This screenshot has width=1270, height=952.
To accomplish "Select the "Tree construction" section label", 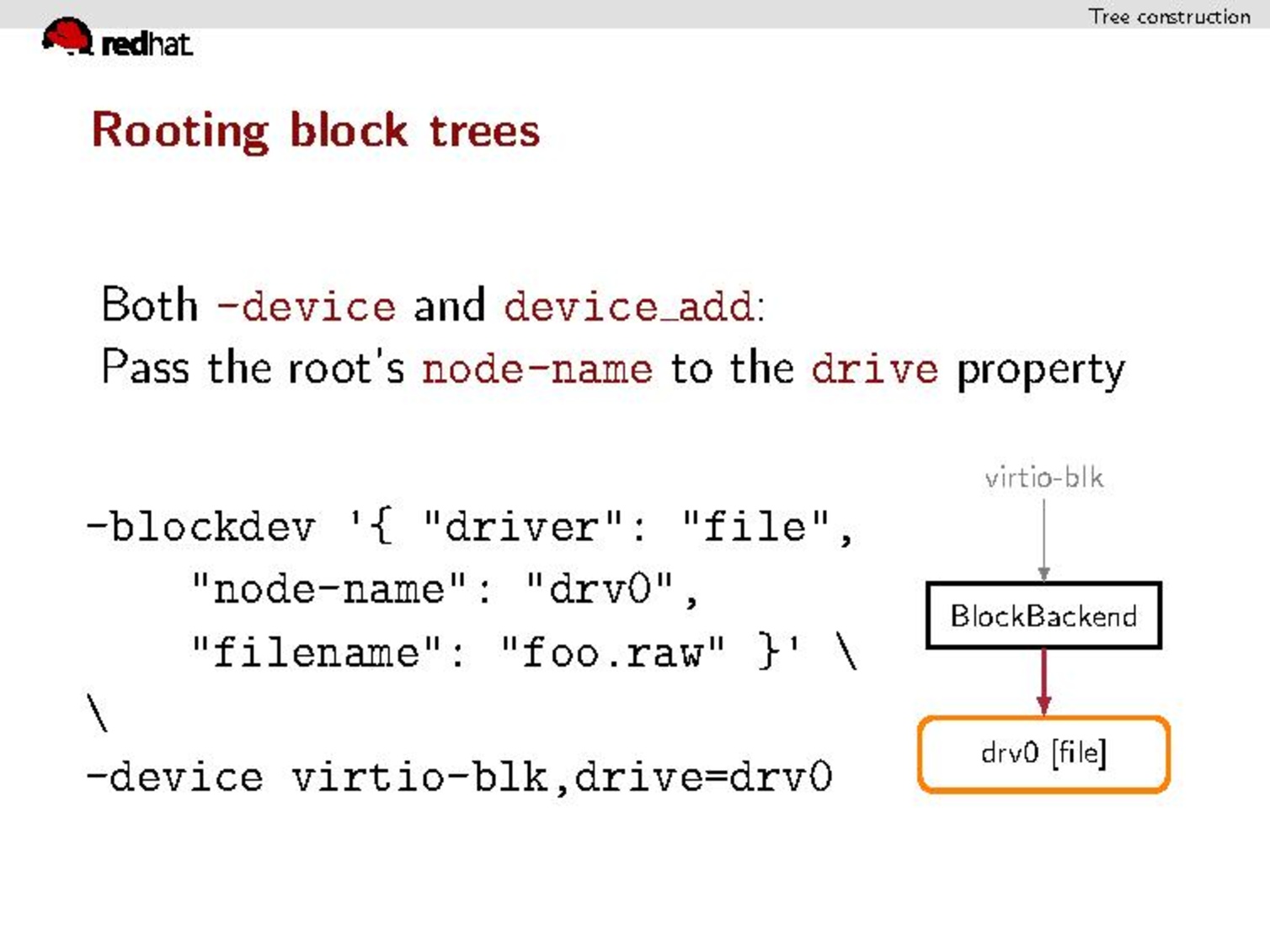I will pos(1168,16).
